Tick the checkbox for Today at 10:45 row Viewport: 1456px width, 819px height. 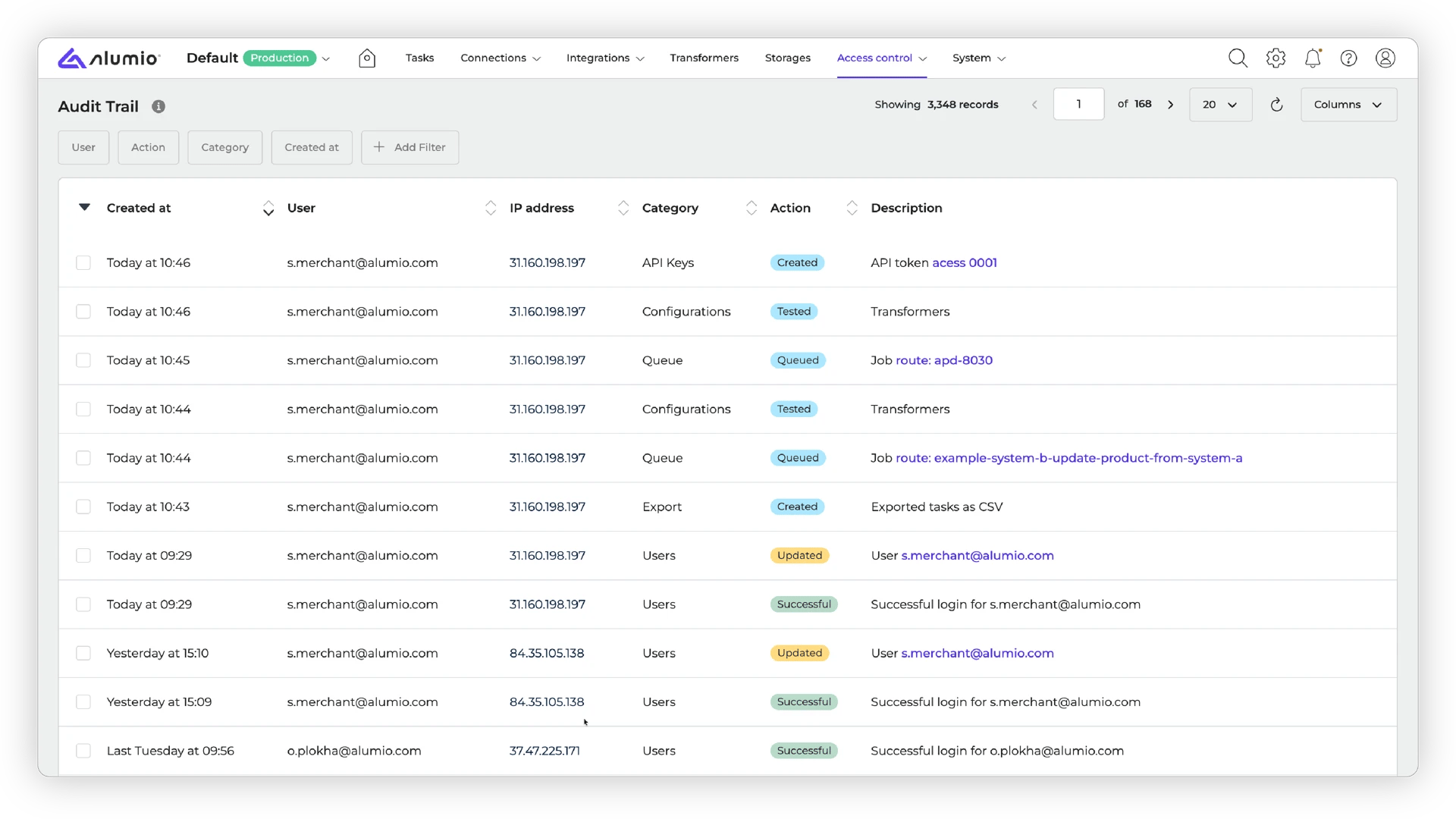coord(83,361)
